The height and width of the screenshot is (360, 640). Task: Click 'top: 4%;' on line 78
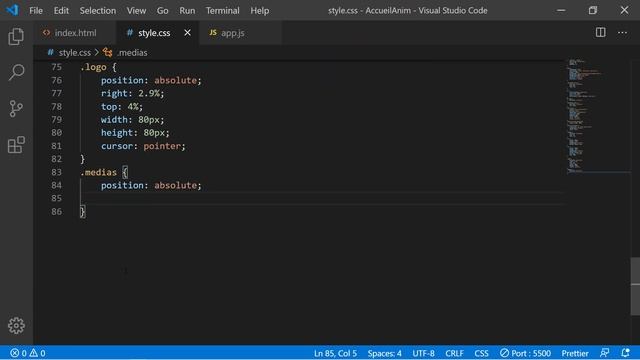point(122,107)
